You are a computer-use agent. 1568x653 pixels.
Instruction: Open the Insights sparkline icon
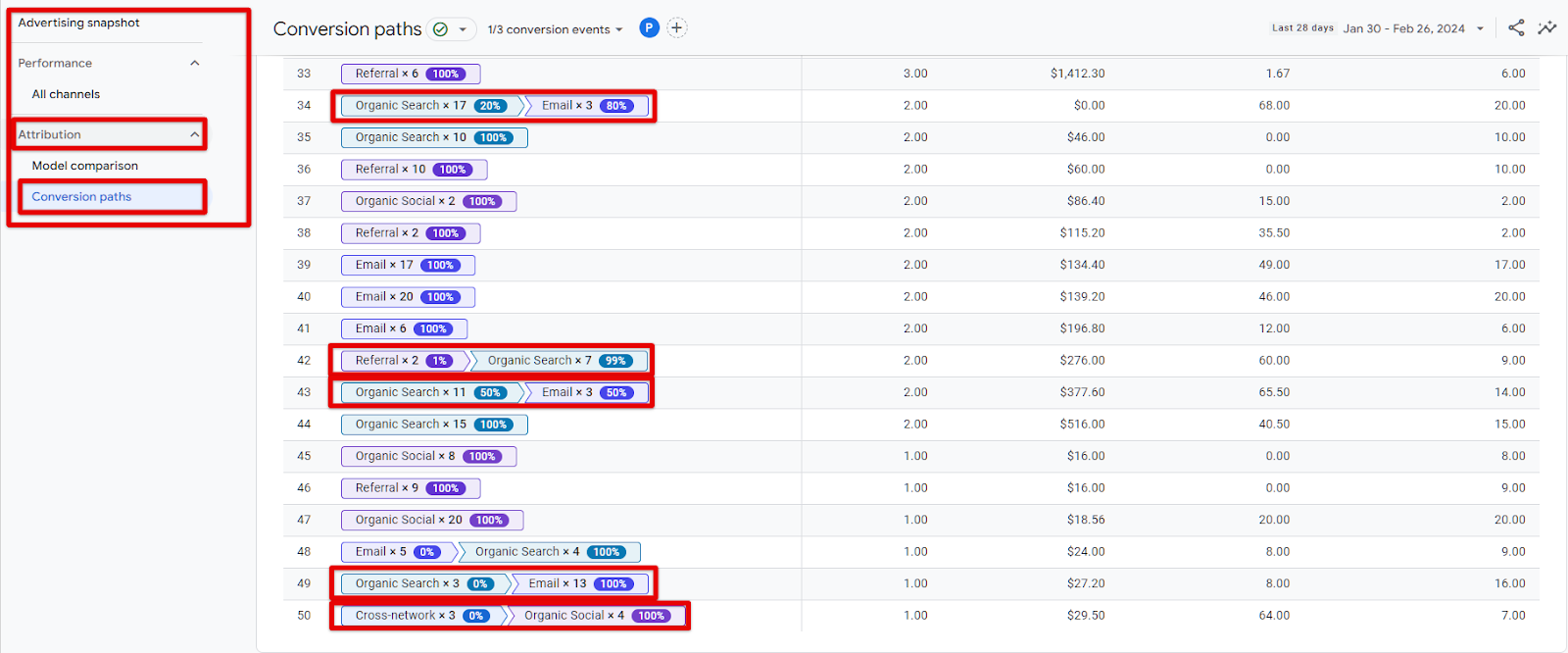tap(1547, 27)
